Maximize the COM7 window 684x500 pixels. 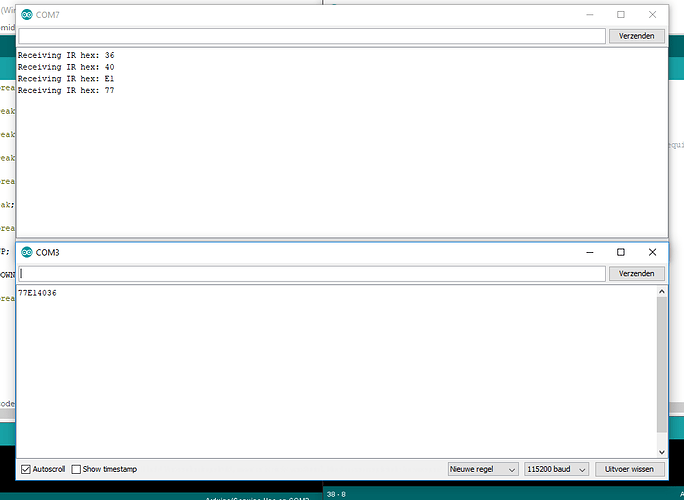click(621, 15)
